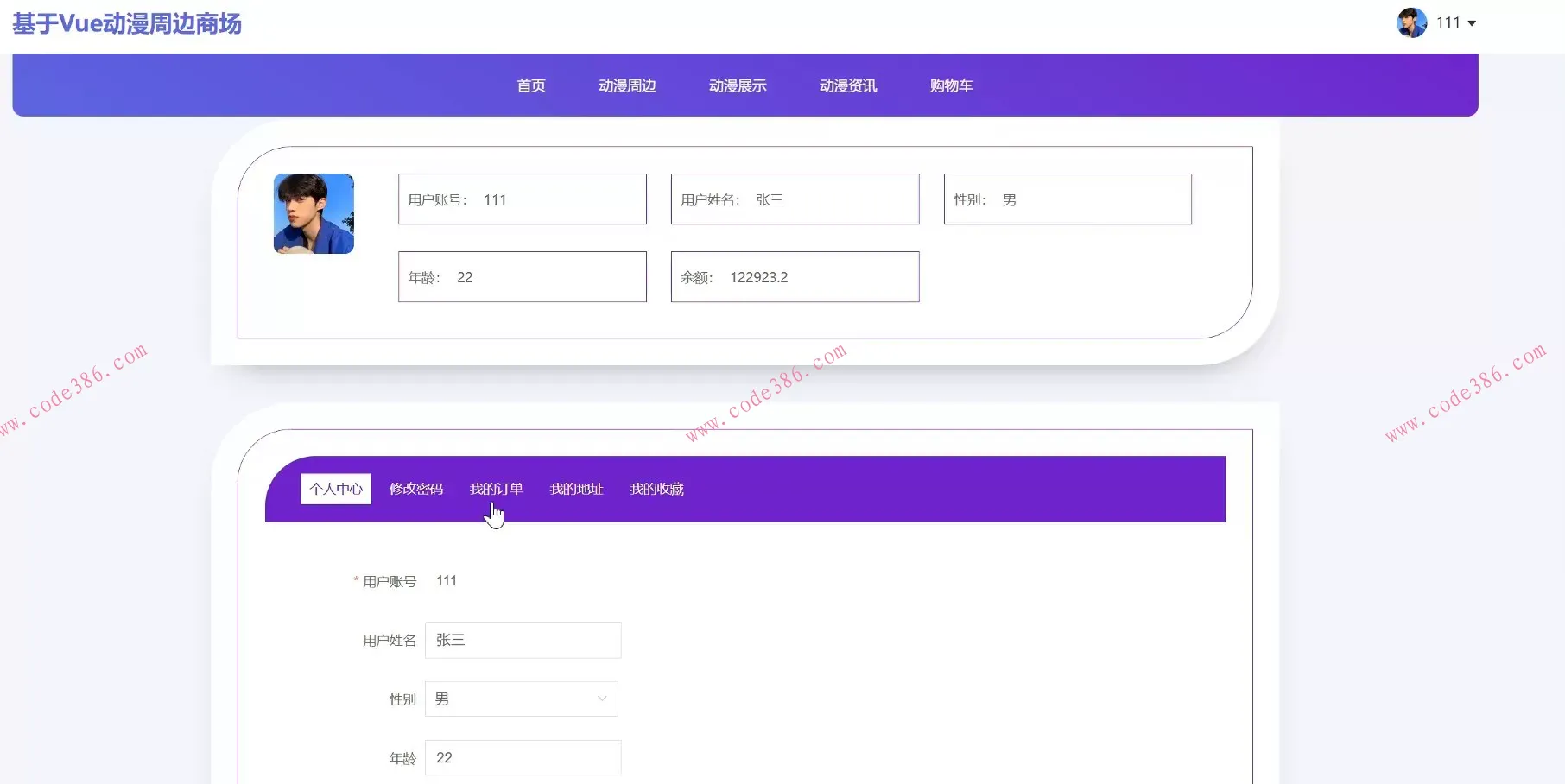Select the 动漫周边 navigation item
1565x784 pixels.
pyautogui.click(x=628, y=85)
